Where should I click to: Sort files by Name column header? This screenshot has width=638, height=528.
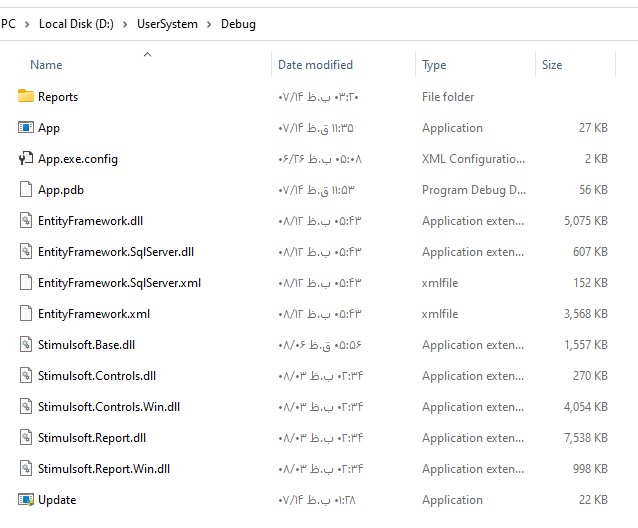tap(46, 65)
